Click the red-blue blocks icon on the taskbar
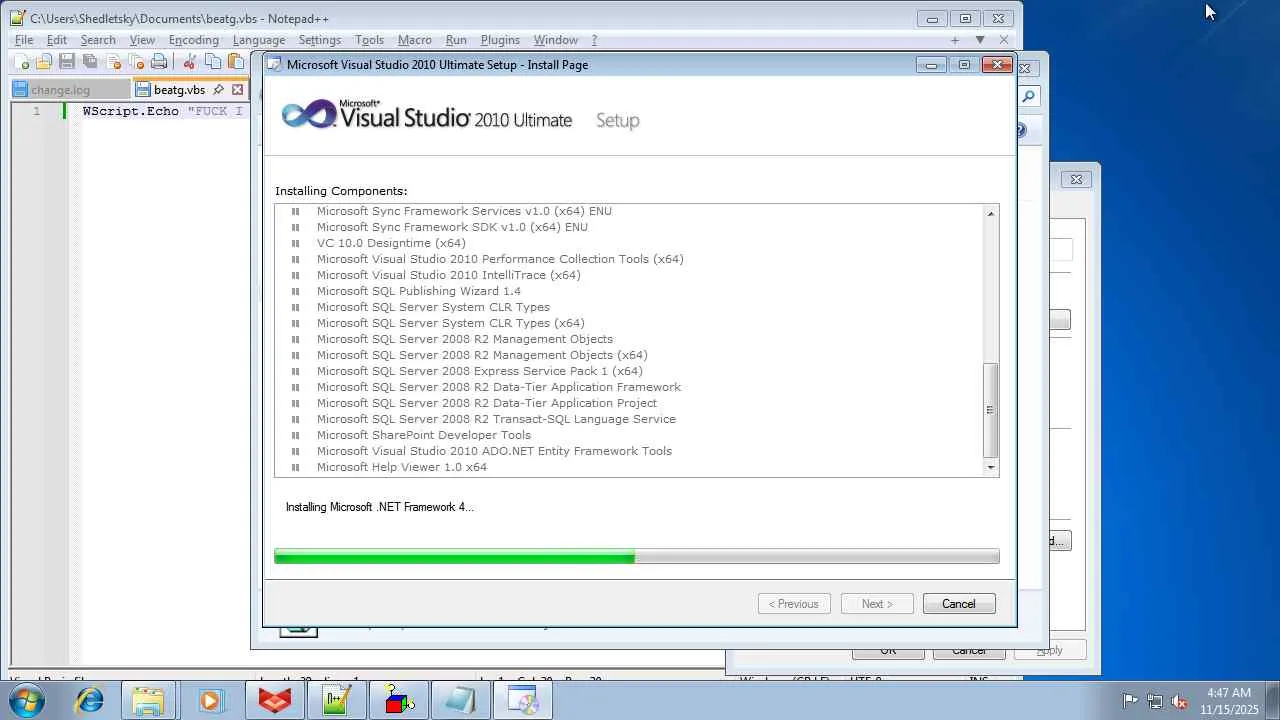 pos(399,701)
